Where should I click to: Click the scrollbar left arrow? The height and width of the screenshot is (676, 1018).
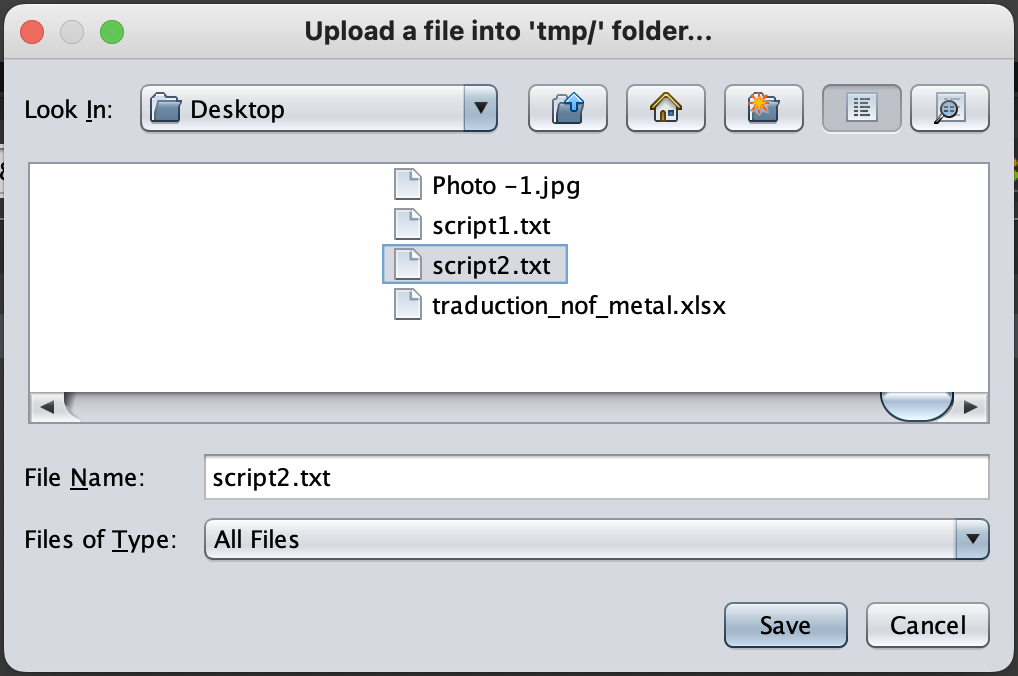pos(46,407)
